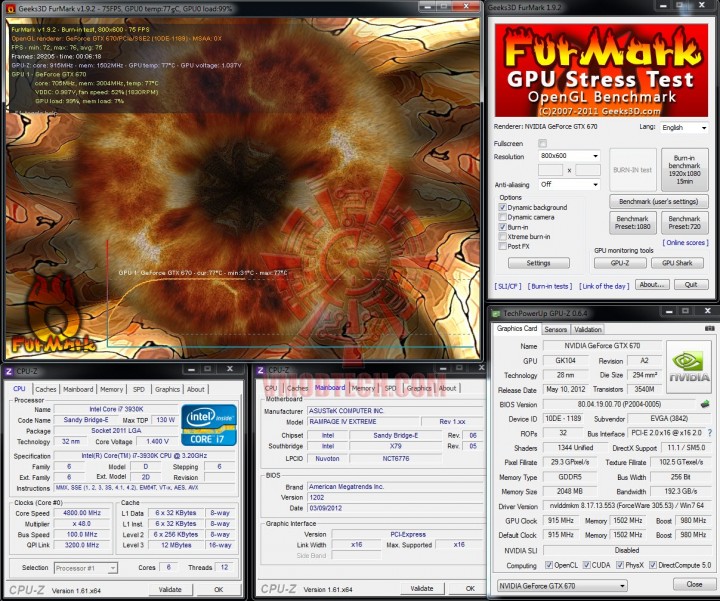Viewport: 720px width, 601px height.
Task: Open the Anti-aliasing Off dropdown
Action: [569, 185]
